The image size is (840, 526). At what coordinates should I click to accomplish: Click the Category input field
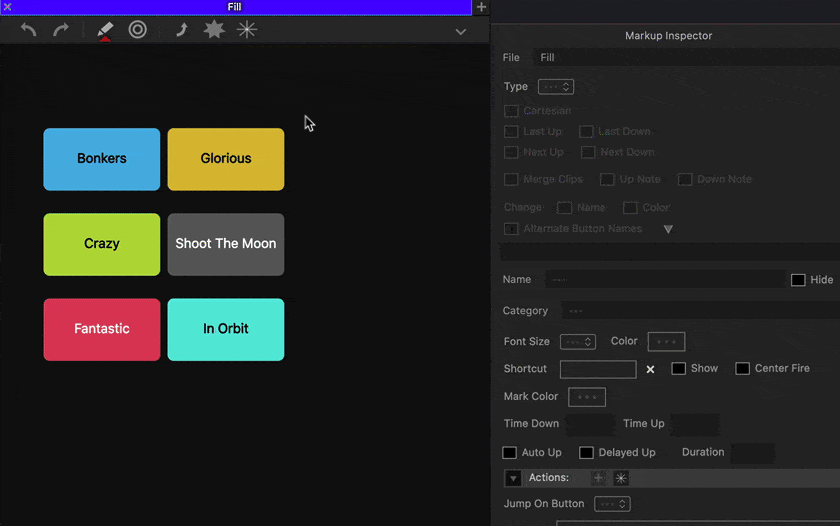click(701, 311)
